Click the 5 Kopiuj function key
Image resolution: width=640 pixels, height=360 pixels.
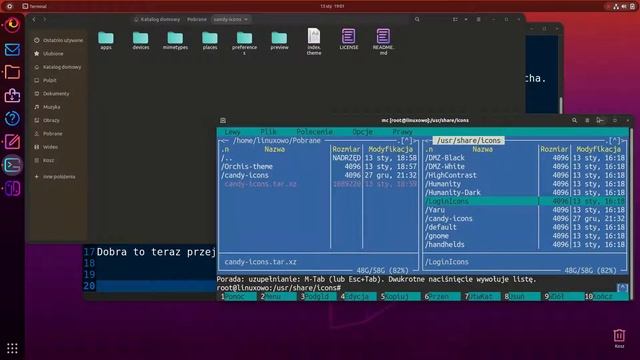[399, 296]
